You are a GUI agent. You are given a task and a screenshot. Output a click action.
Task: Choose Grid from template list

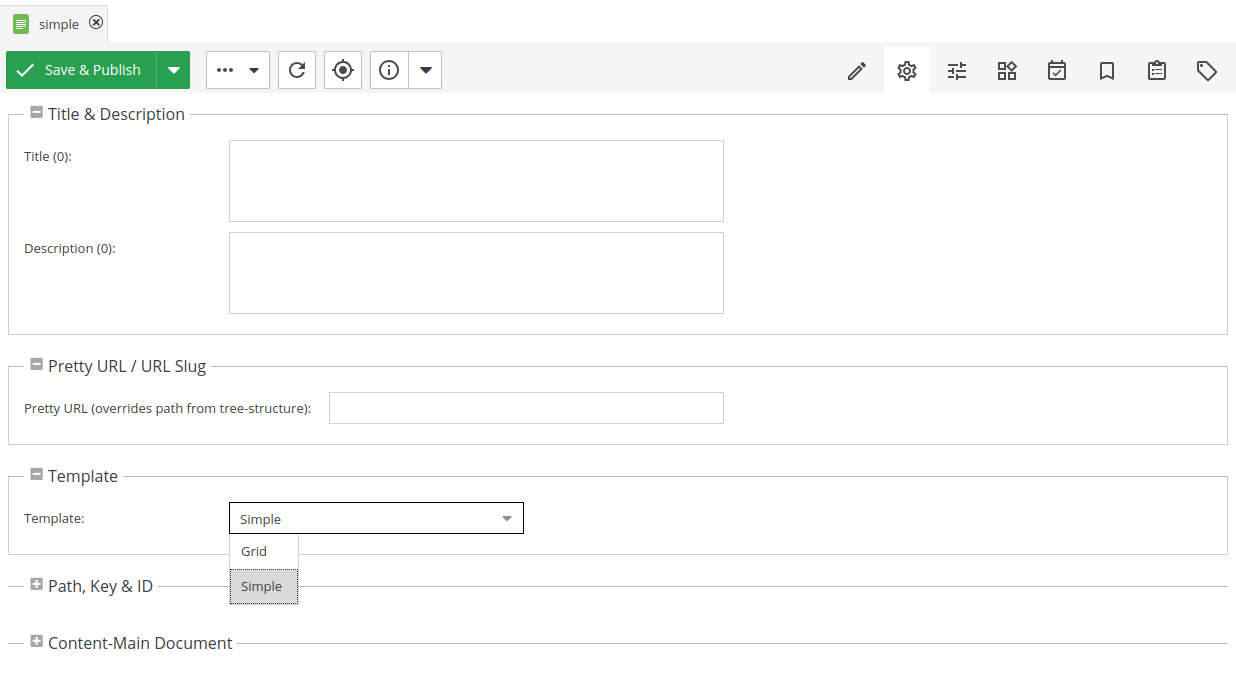pyautogui.click(x=264, y=551)
